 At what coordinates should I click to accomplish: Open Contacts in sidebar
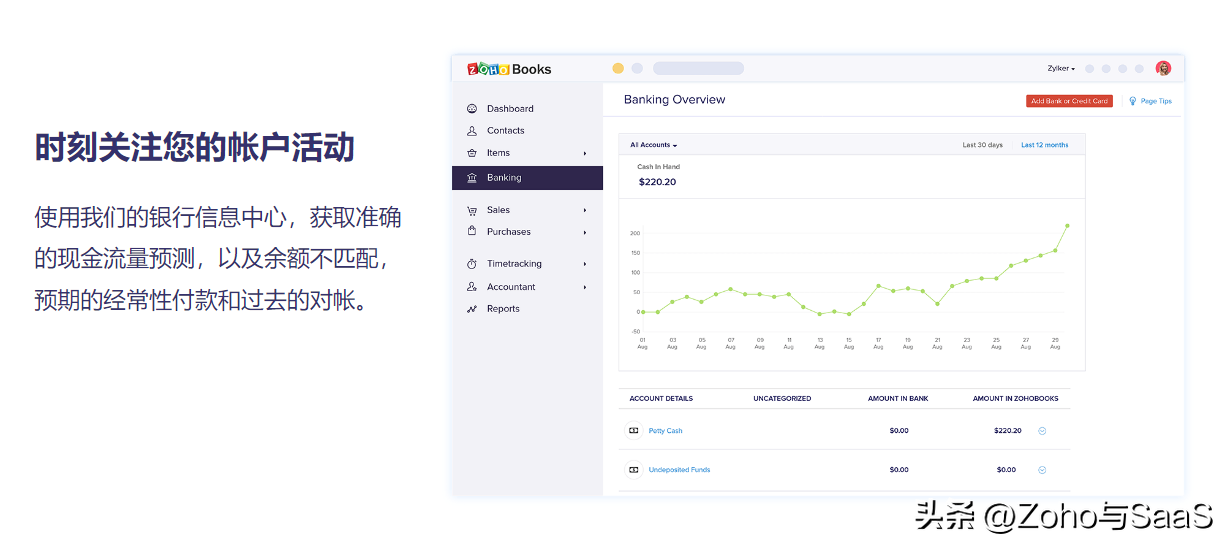(x=506, y=130)
